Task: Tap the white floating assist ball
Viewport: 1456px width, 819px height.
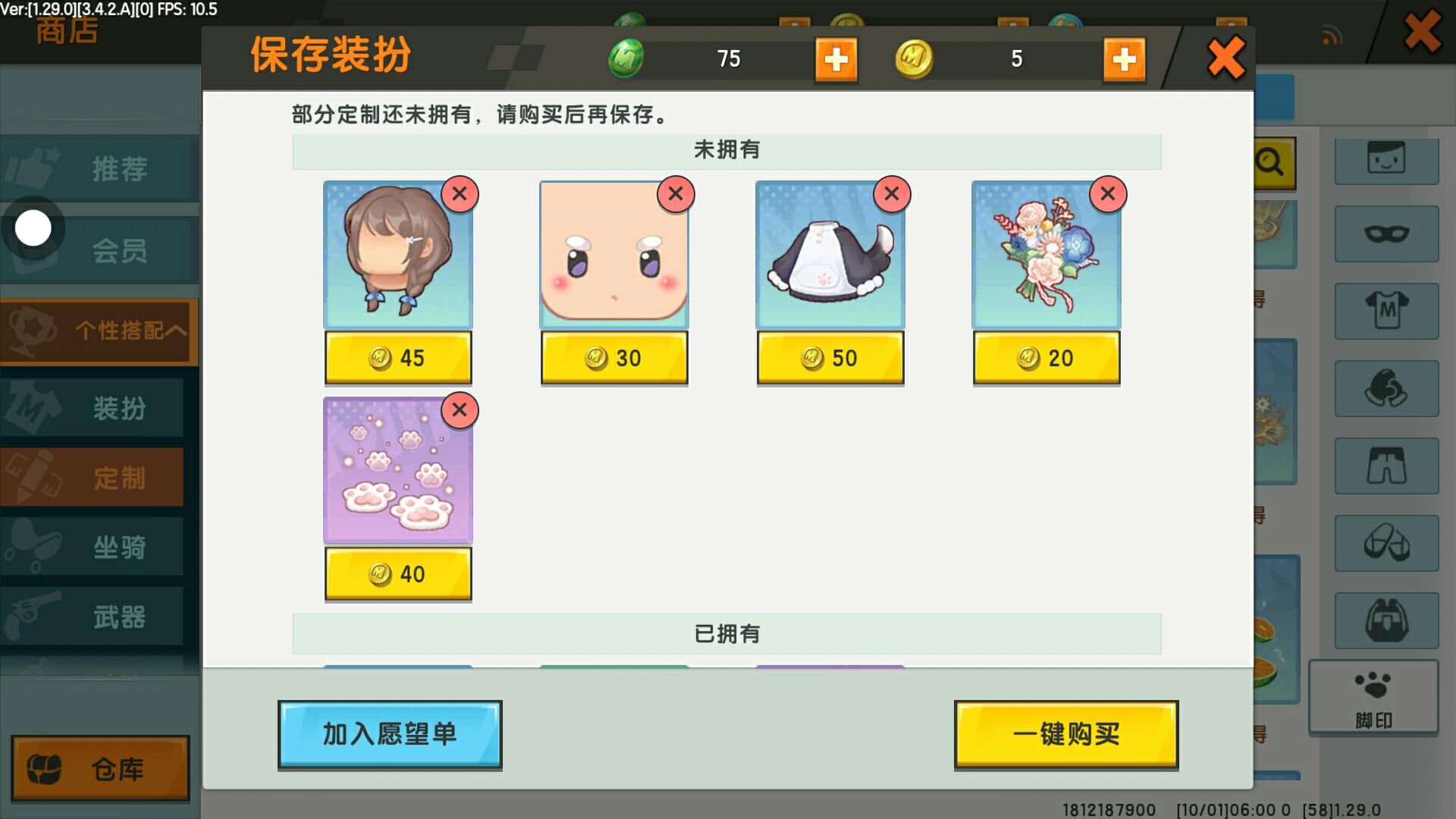Action: click(33, 228)
